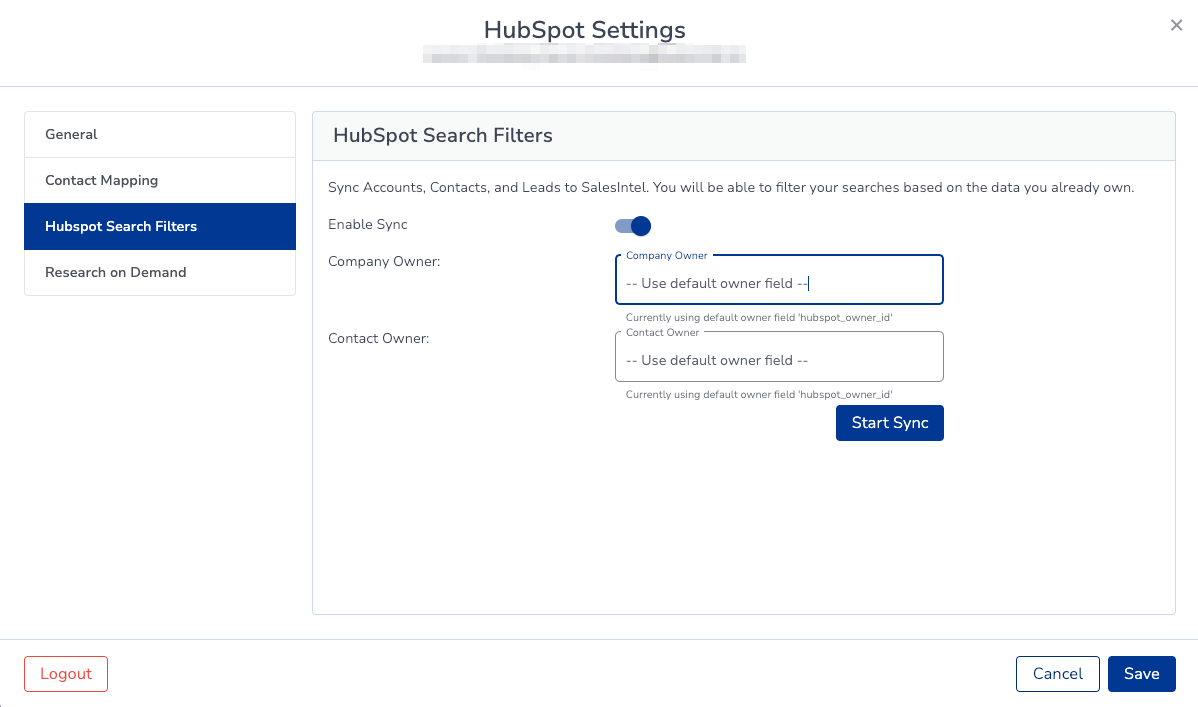Close the HubSpot Settings dialog
The height and width of the screenshot is (707, 1198).
(1176, 25)
